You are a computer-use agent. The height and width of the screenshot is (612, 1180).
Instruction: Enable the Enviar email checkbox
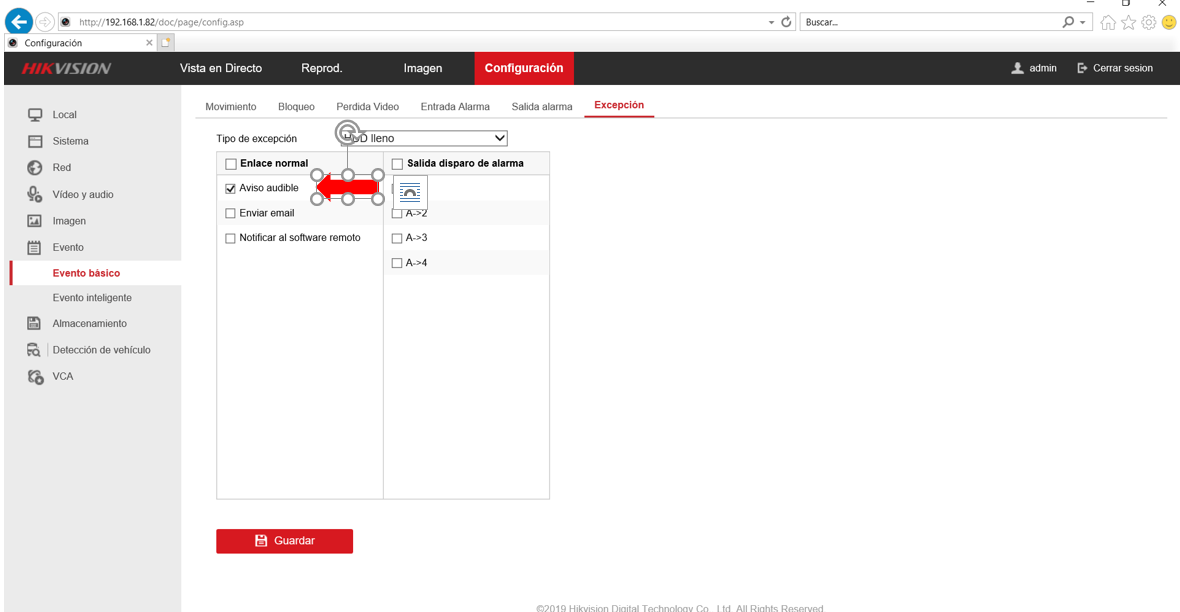coord(230,213)
